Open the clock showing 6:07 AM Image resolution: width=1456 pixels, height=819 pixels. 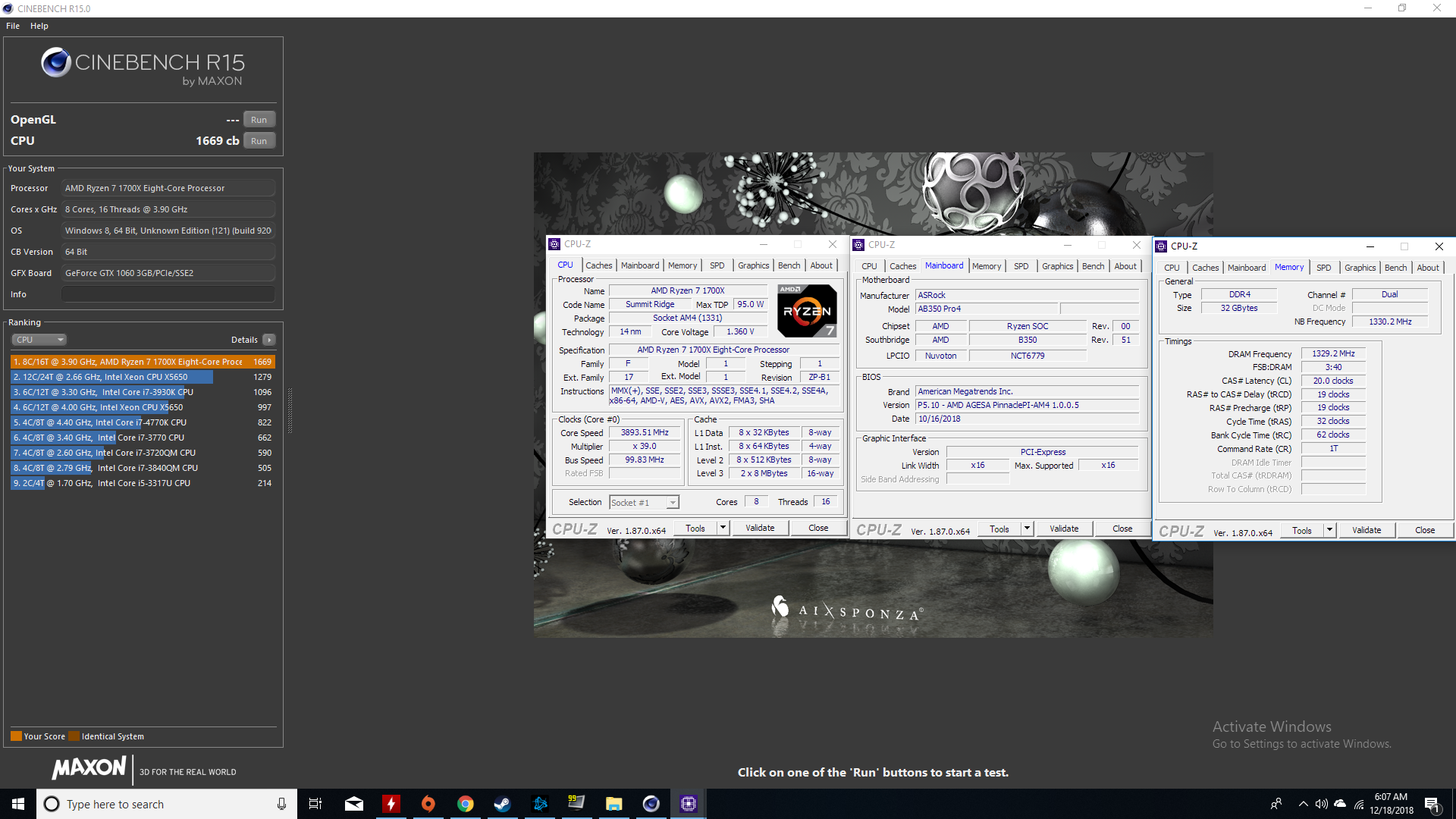point(1391,804)
